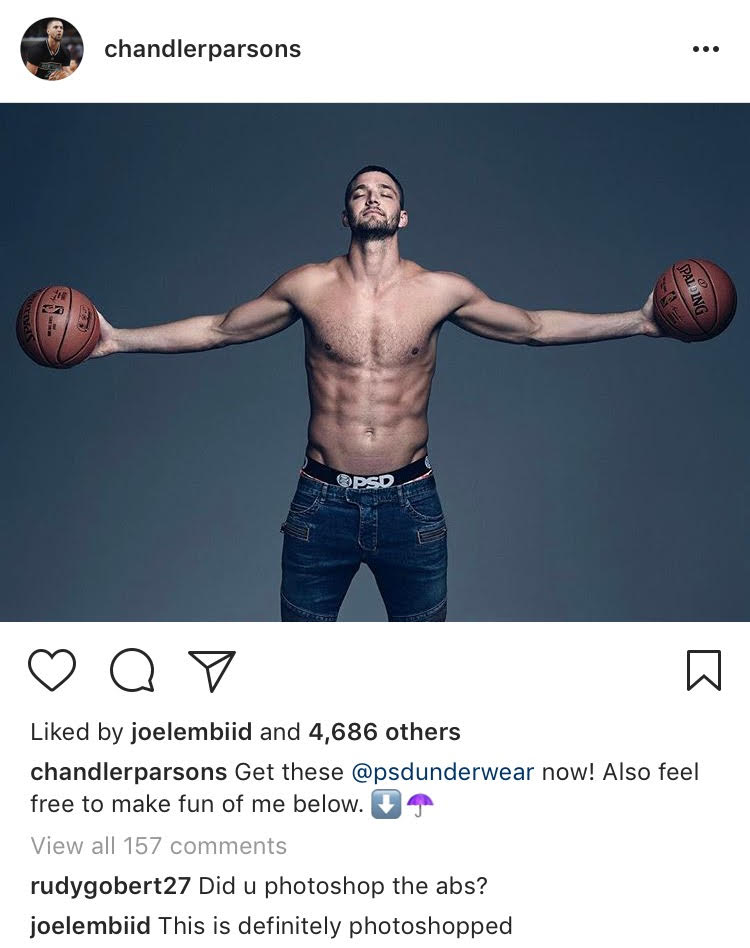Open the chandlerparsons username in the header
Viewport: 750px width, 948px height.
click(x=202, y=49)
